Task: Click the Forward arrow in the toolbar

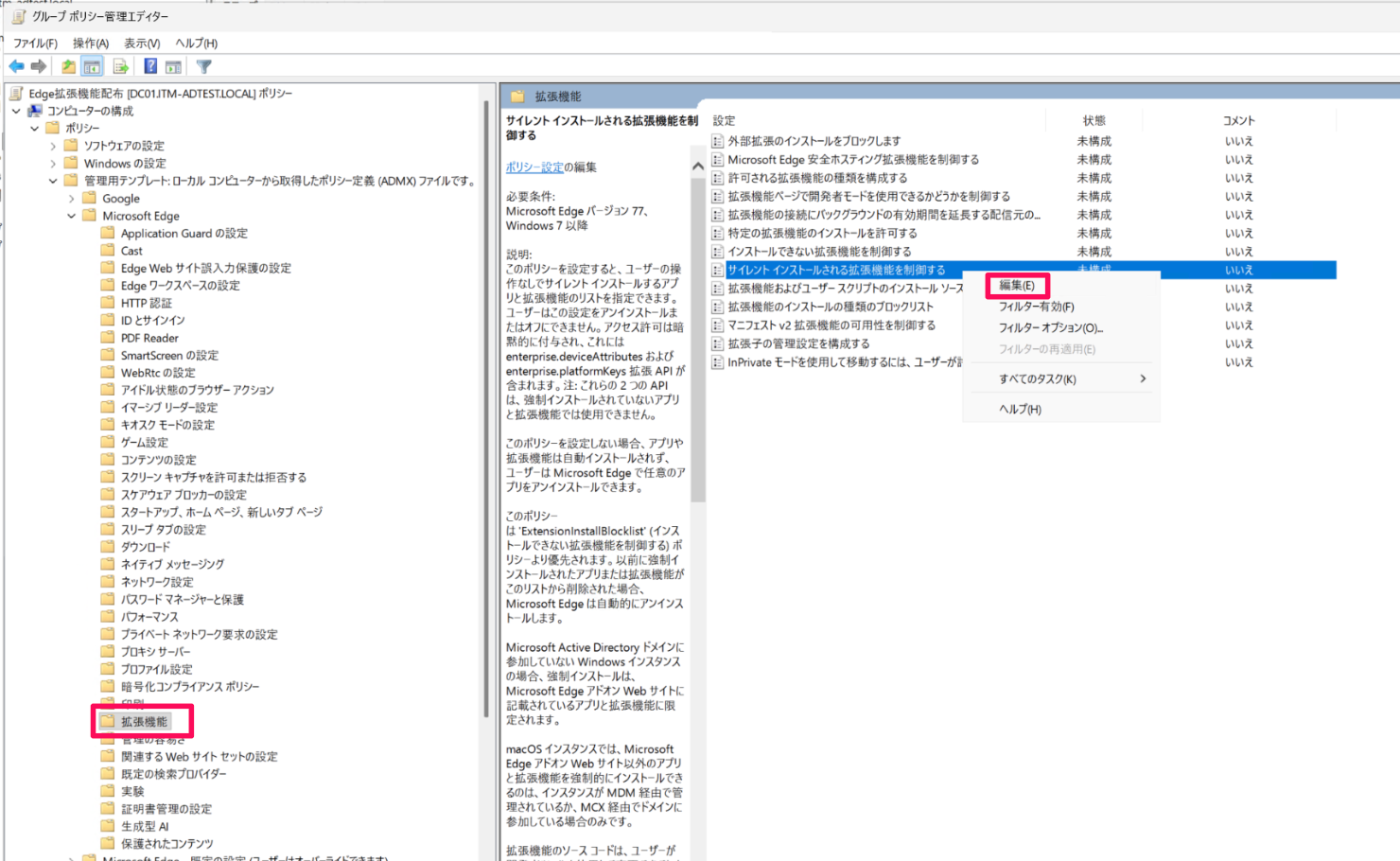Action: [x=39, y=66]
